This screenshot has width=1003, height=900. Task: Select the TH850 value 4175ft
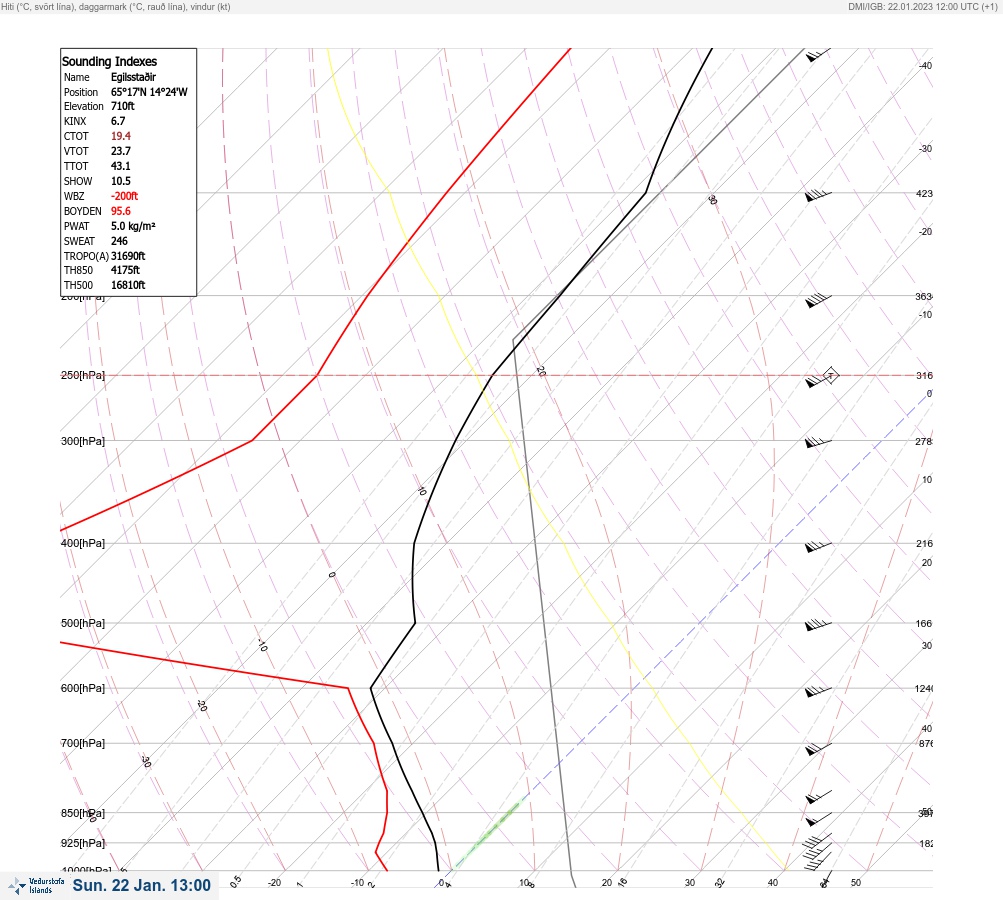[x=125, y=270]
